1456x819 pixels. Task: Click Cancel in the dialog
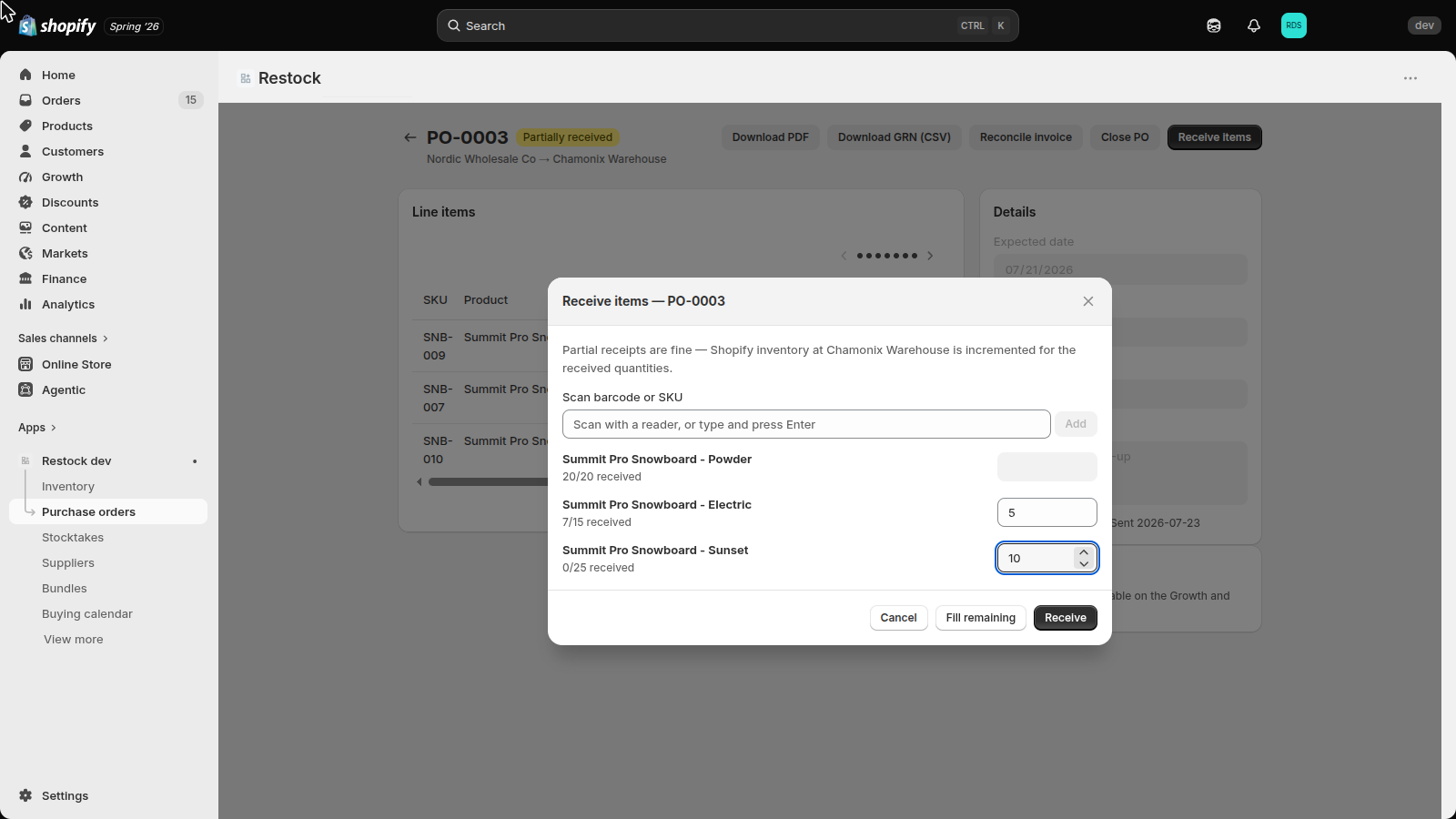(x=899, y=618)
